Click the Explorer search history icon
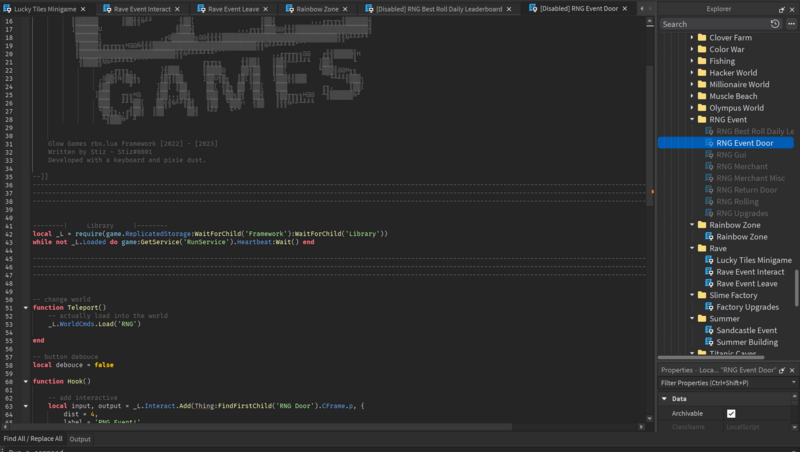800x452 pixels. (775, 24)
